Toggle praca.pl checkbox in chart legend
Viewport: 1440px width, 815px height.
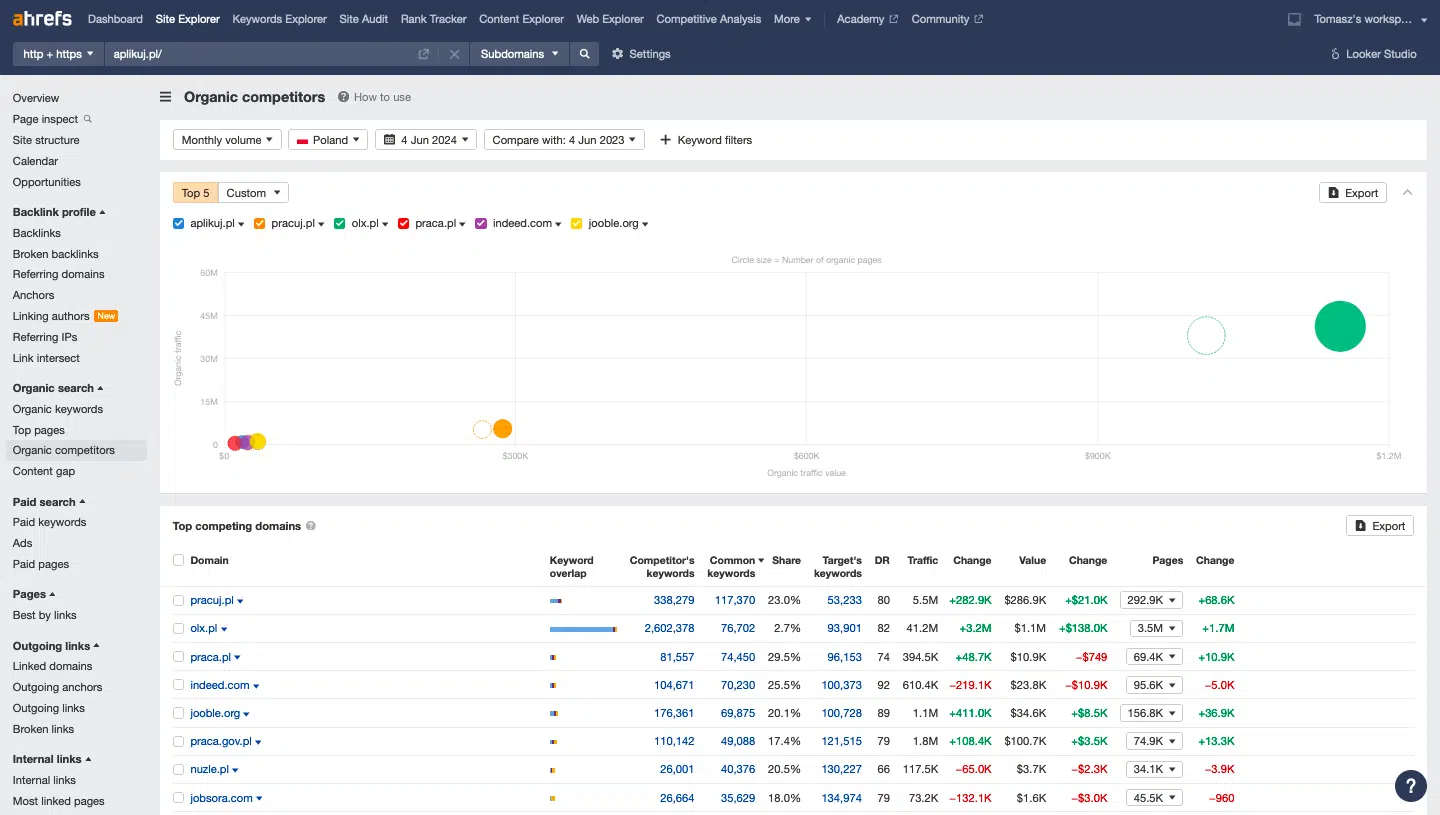click(404, 223)
